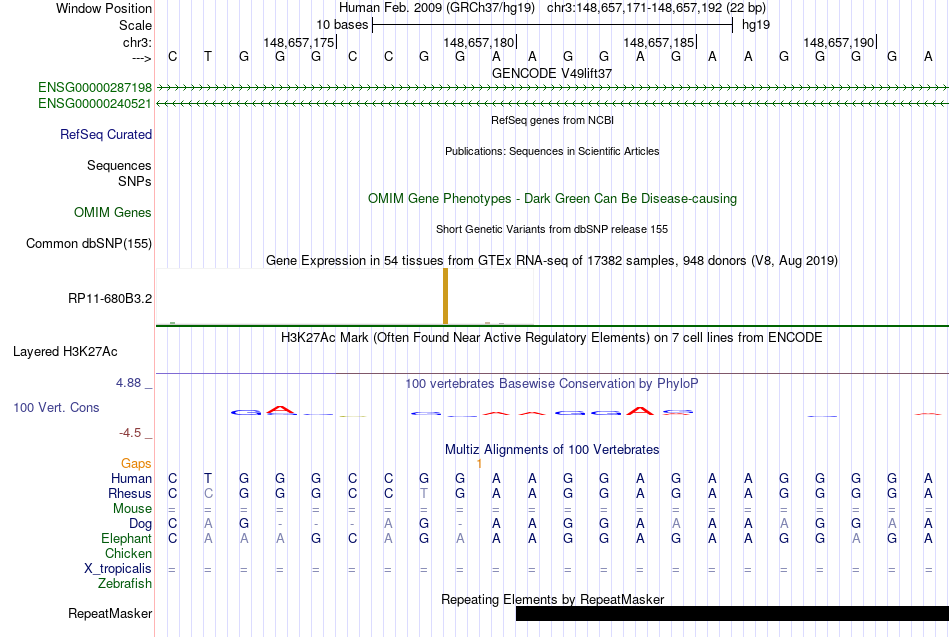Click the GTEx Gene Expression track title

(x=552, y=261)
